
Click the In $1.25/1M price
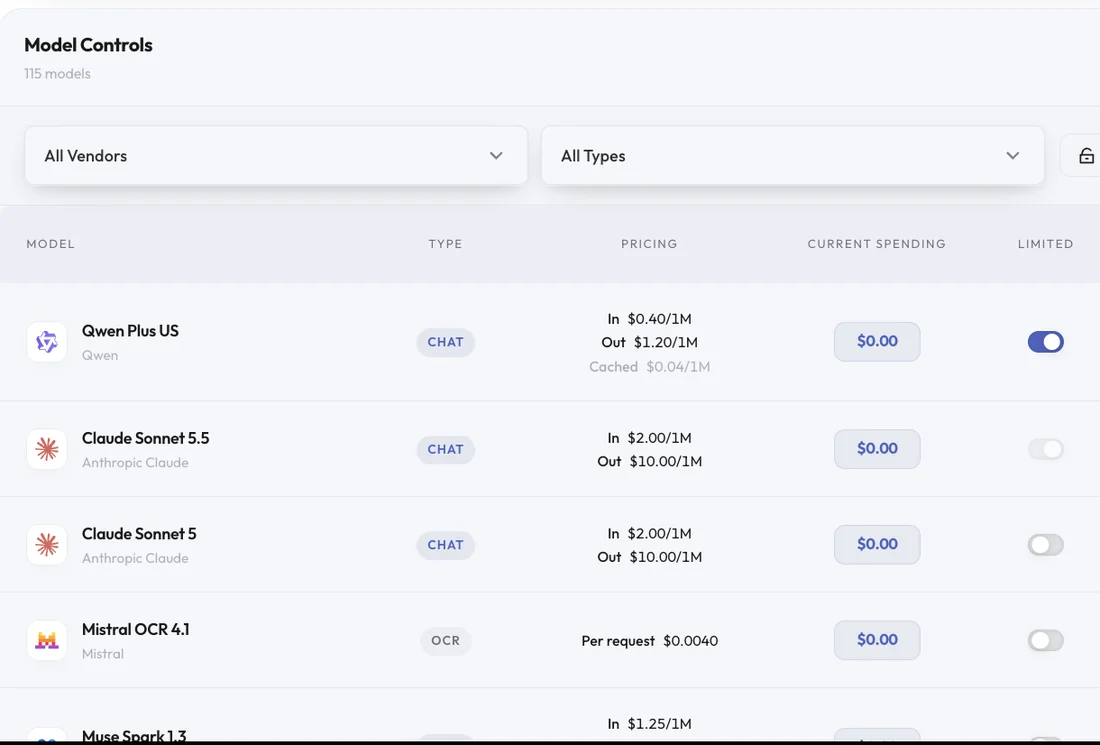pos(650,724)
